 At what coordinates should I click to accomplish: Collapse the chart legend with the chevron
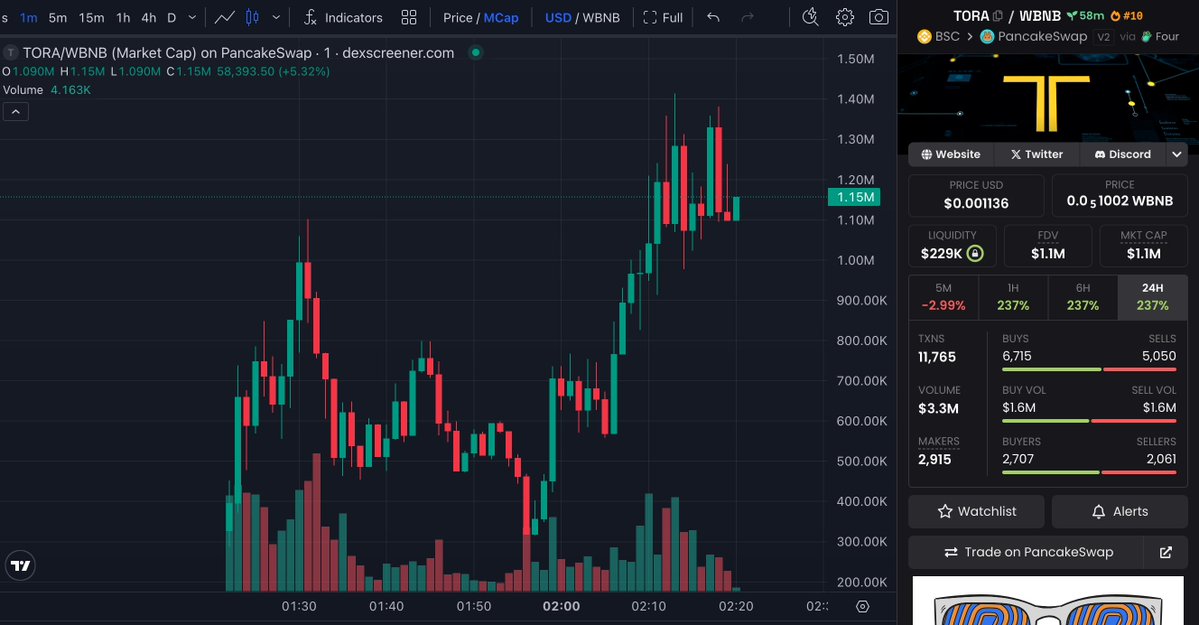[15, 112]
